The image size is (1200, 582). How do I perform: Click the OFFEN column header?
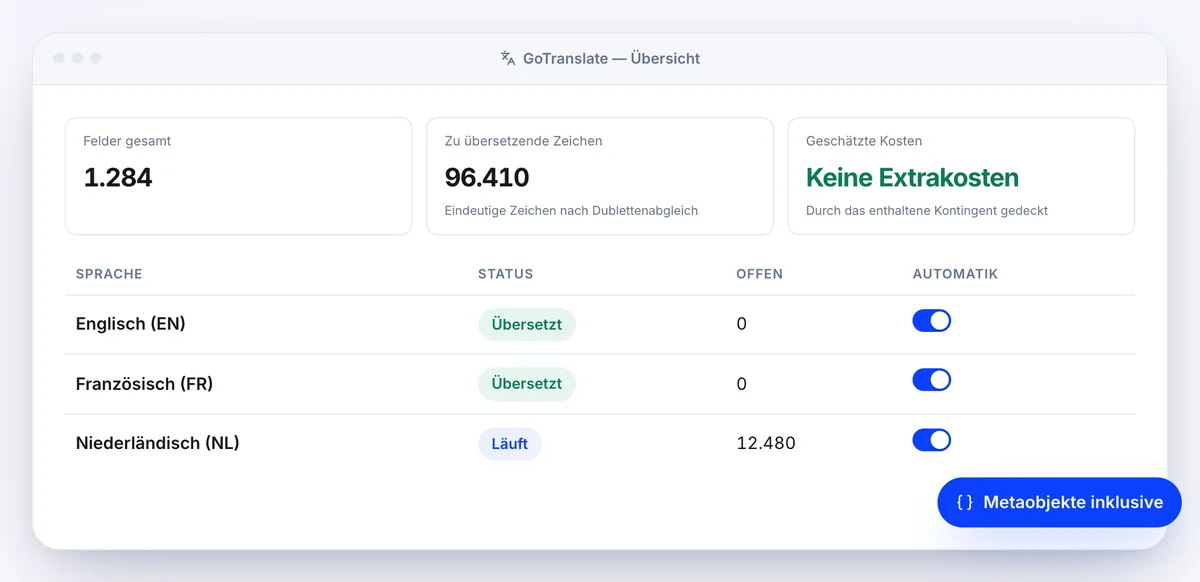pos(760,274)
